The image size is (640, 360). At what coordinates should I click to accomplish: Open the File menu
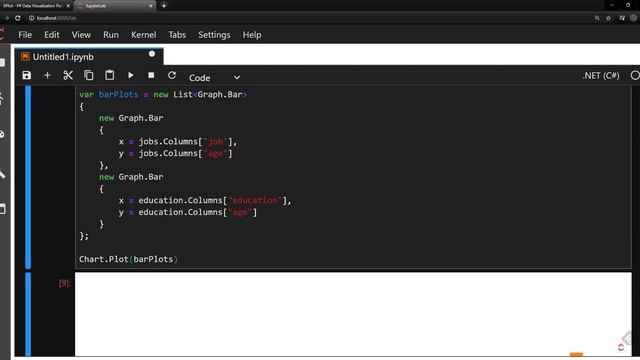pyautogui.click(x=25, y=35)
